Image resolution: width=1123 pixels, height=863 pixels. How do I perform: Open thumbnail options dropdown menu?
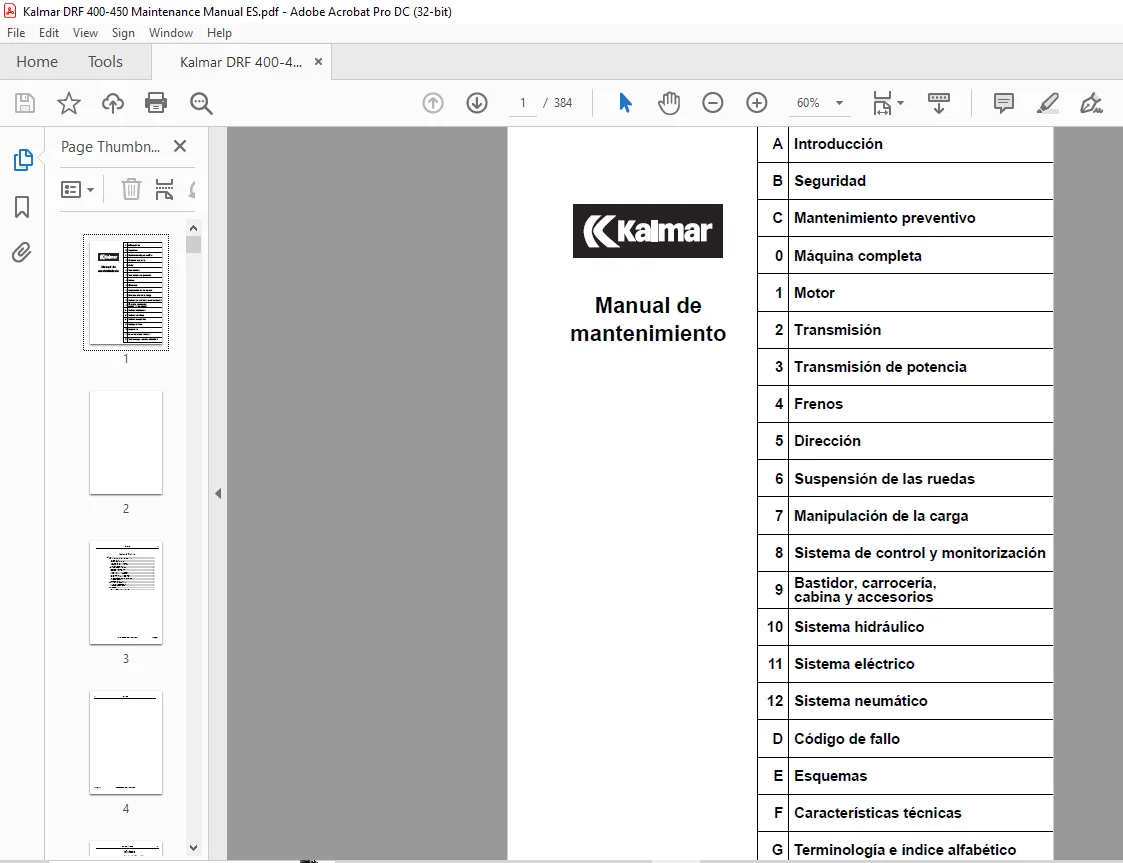pyautogui.click(x=77, y=190)
